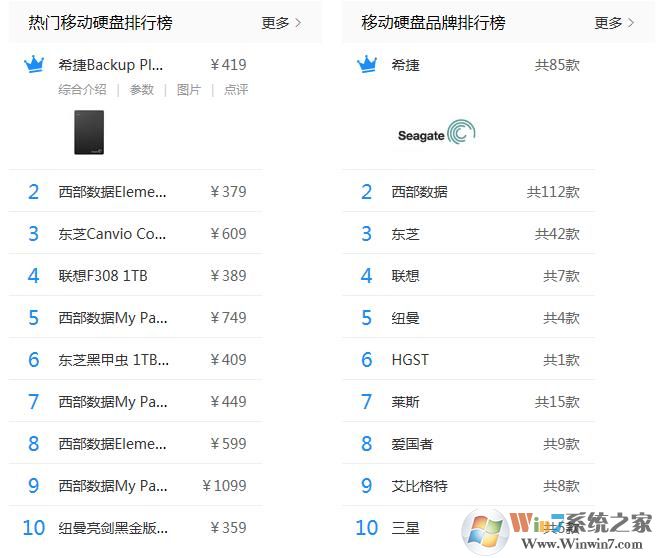Open 西部数据Eleme... priced ¥379
The width and height of the screenshot is (659, 558).
pyautogui.click(x=112, y=192)
